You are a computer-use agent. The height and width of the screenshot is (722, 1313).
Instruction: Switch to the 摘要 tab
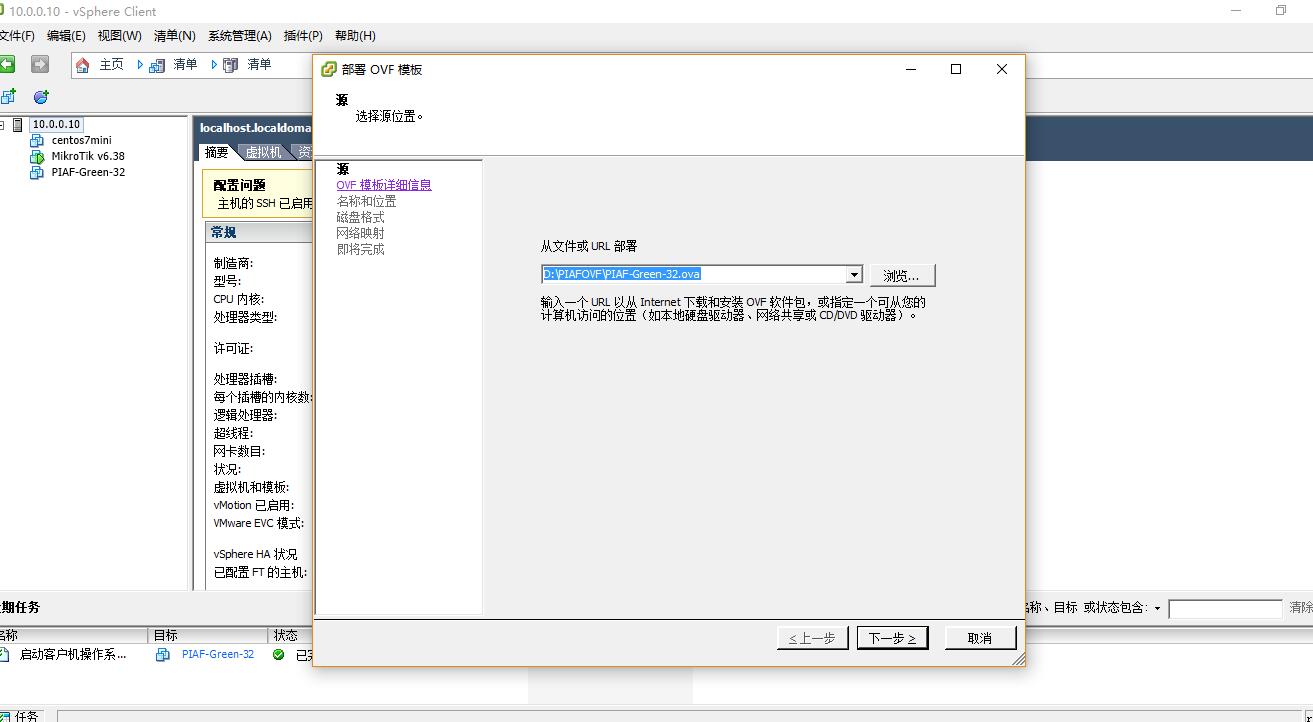pos(217,152)
